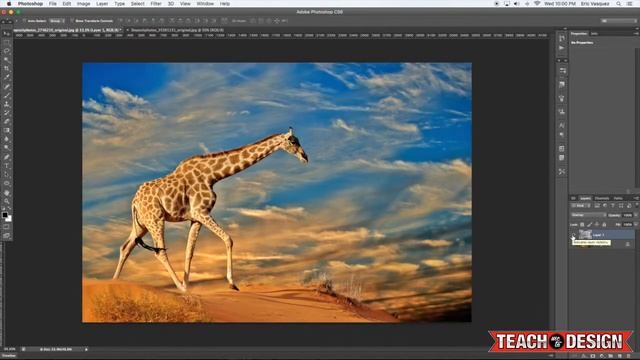
Task: Select the Blur tool
Action: pyautogui.click(x=6, y=139)
